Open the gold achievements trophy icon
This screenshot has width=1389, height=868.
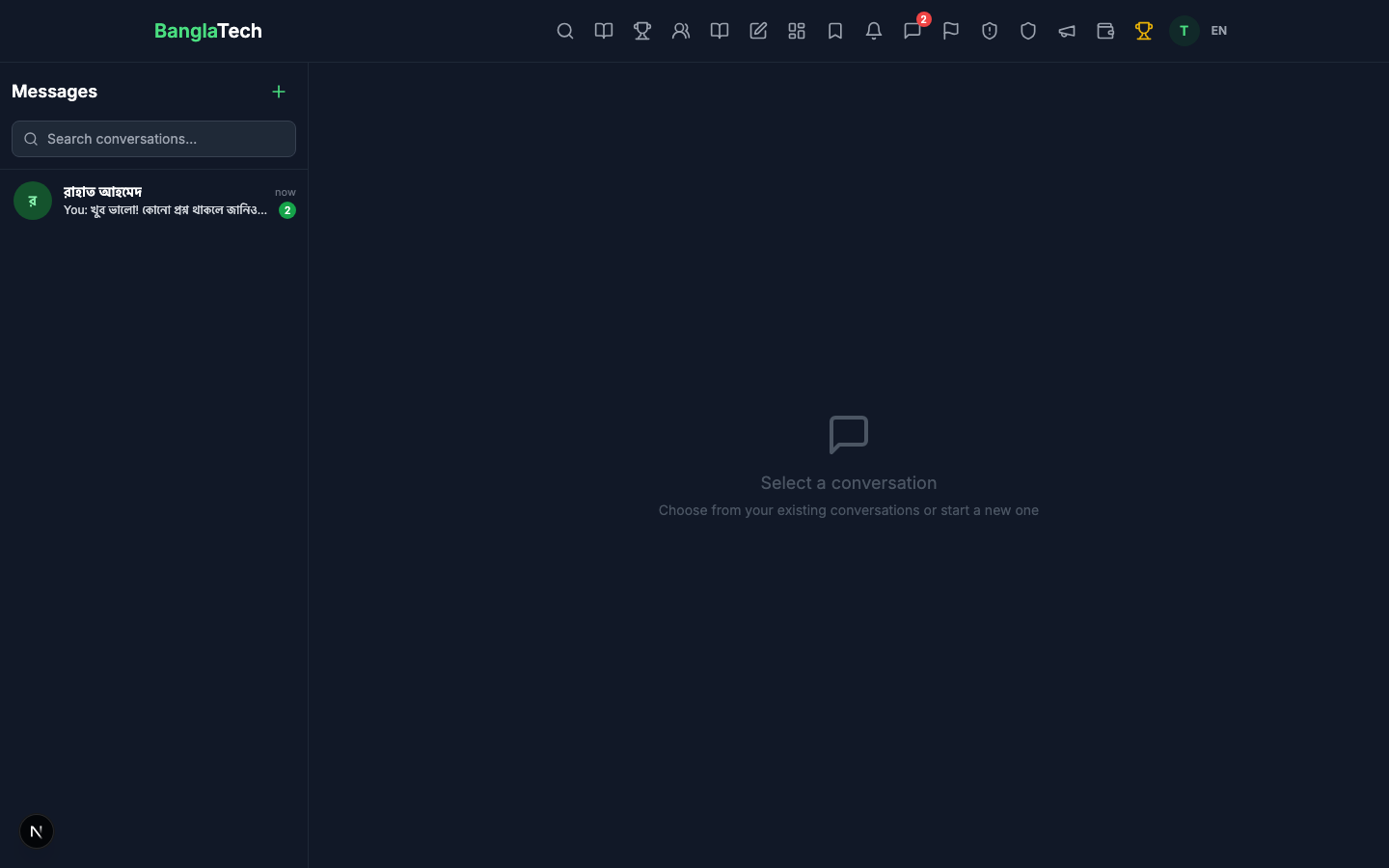click(1144, 31)
